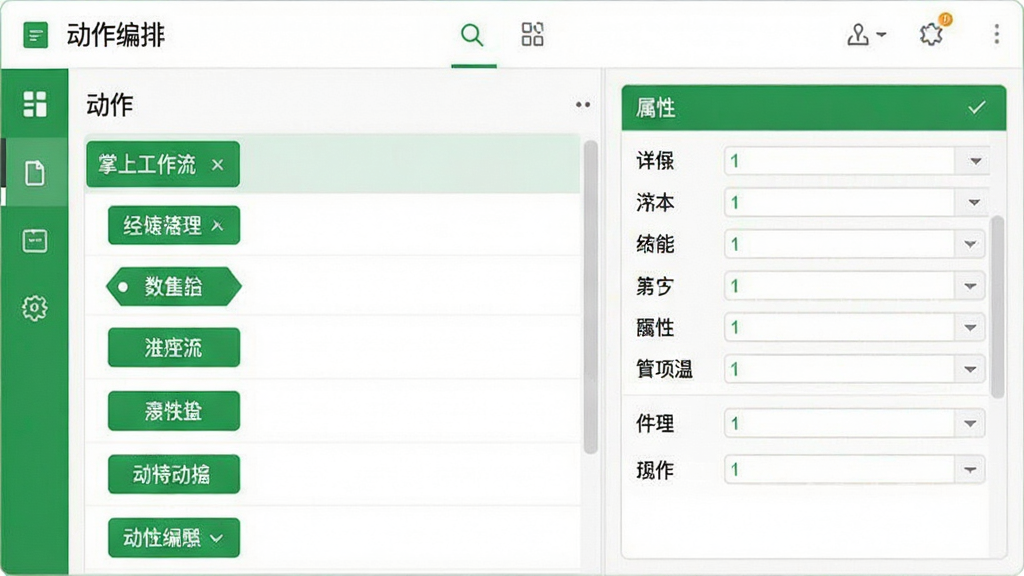Open the vertical three-dot overflow menu
Screen dimensions: 1024x576
tap(997, 34)
